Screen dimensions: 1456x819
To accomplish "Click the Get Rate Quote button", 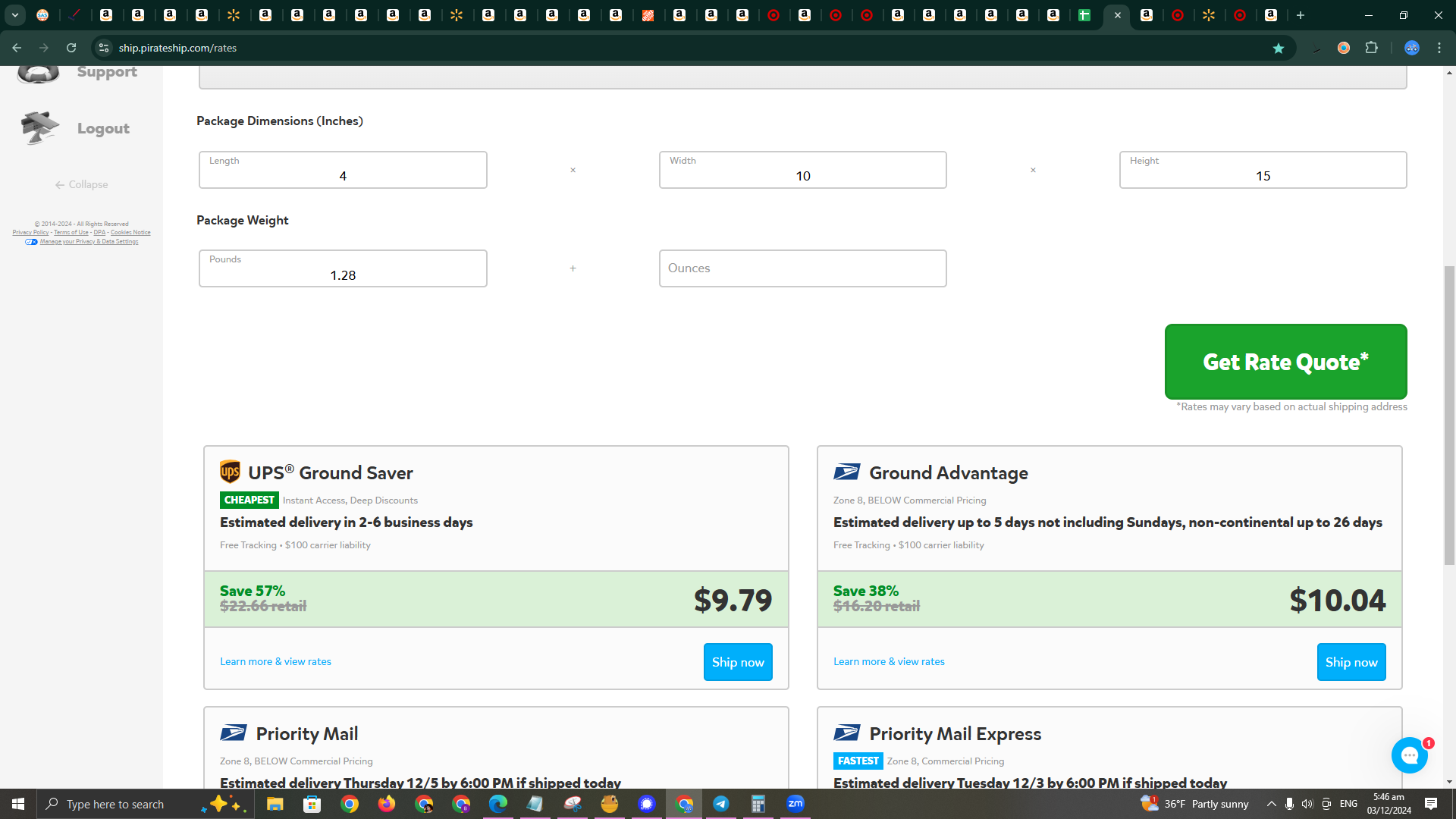I will 1285,362.
